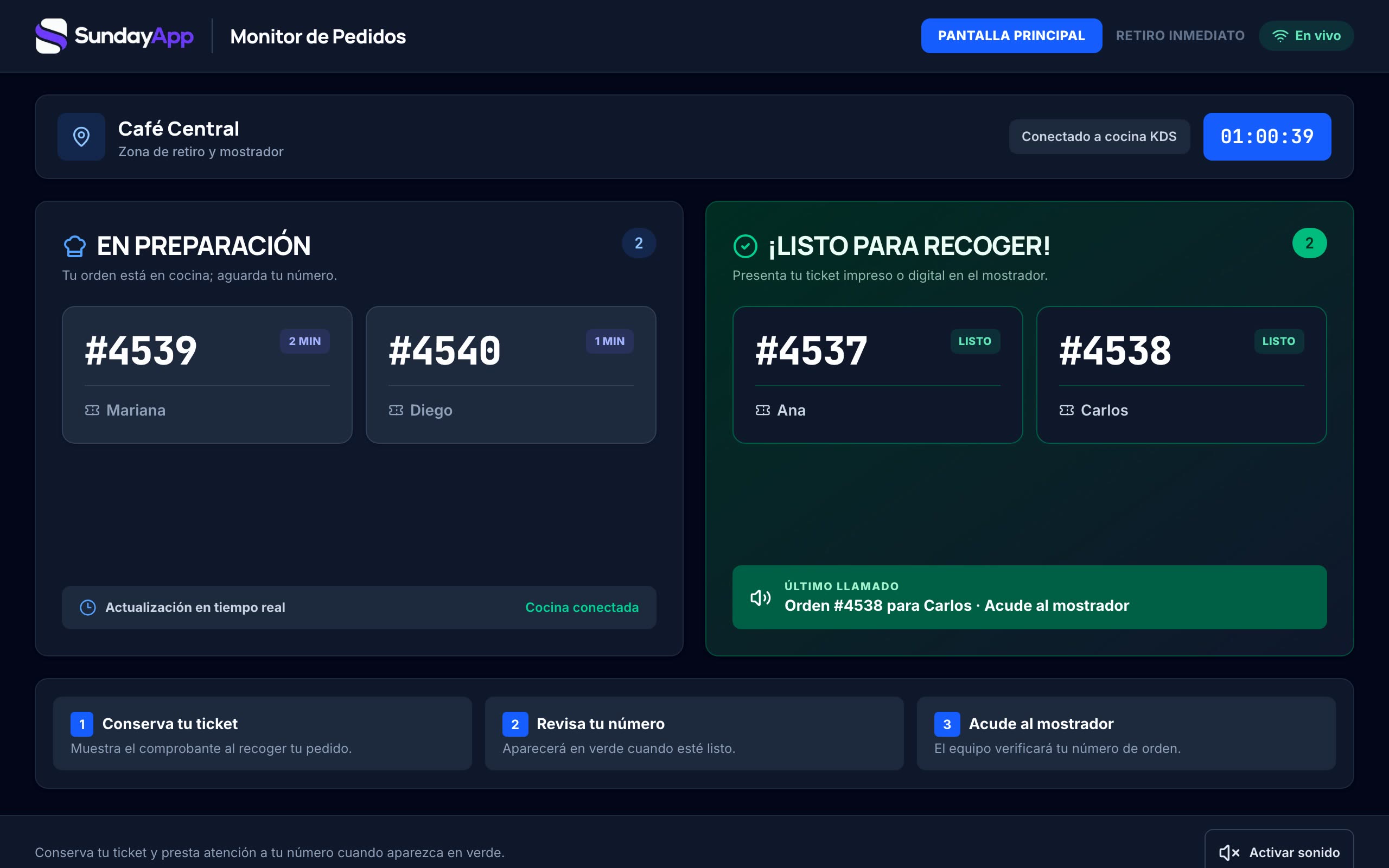
Task: Click the Cocina conectada status text
Action: click(582, 608)
